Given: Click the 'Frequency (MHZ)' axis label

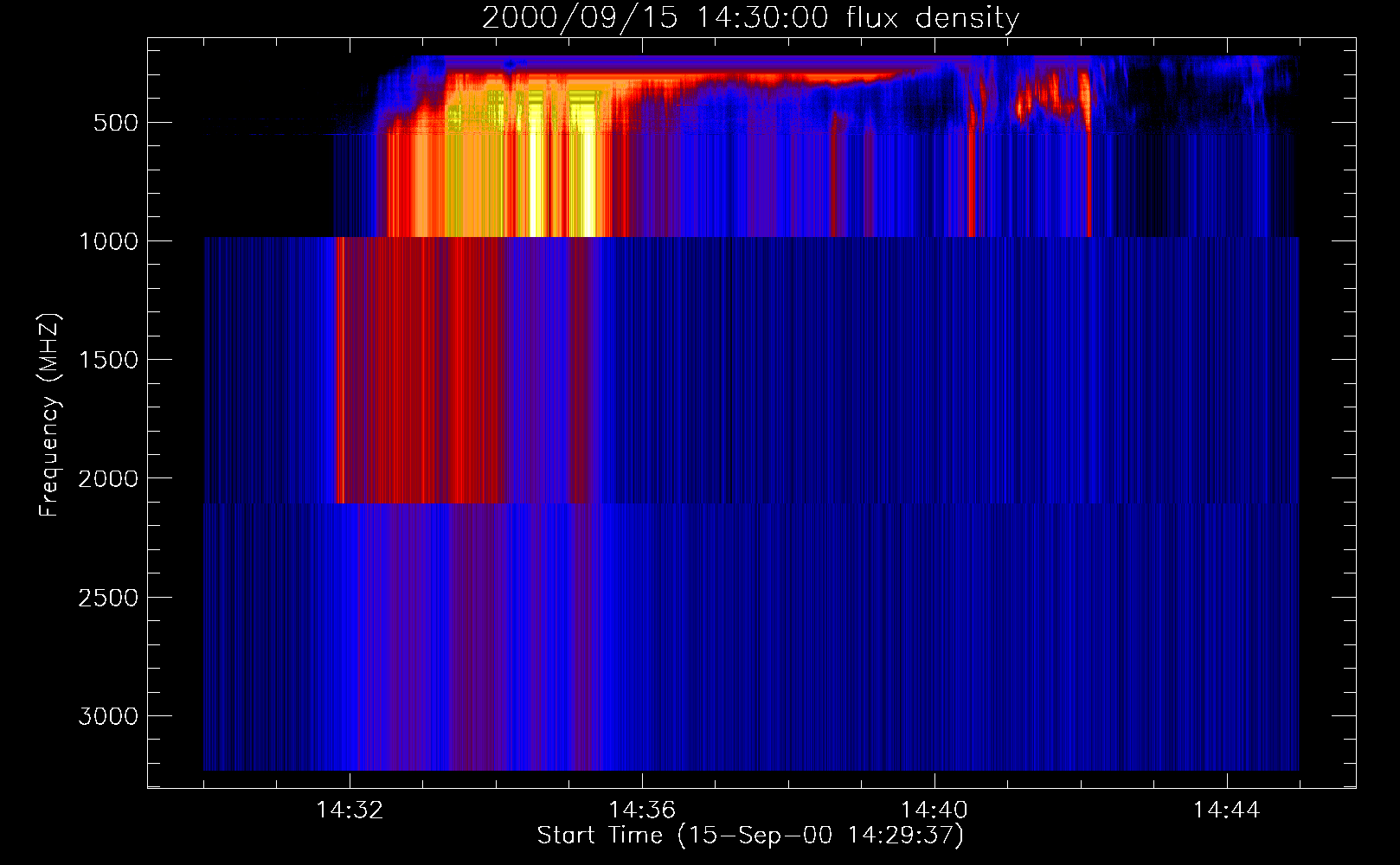Looking at the screenshot, I should pyautogui.click(x=49, y=415).
